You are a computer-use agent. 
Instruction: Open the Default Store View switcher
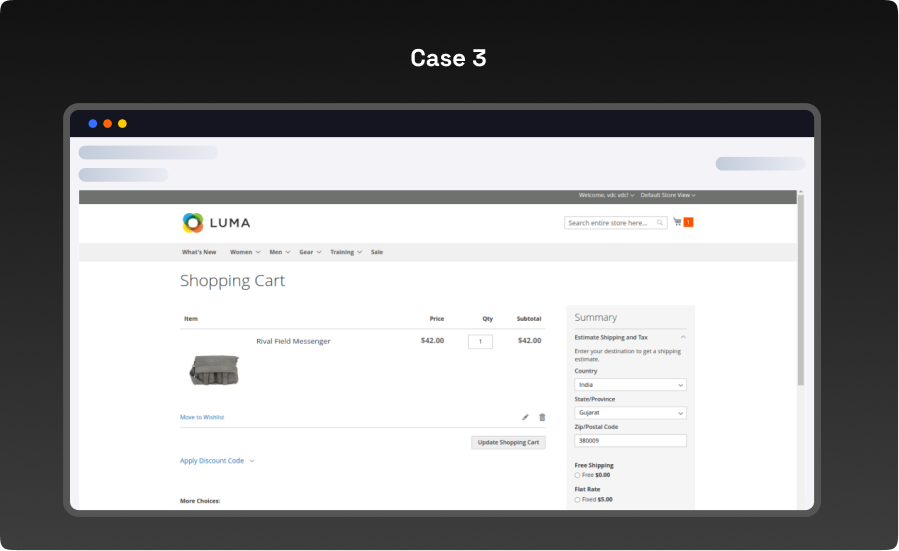point(668,195)
